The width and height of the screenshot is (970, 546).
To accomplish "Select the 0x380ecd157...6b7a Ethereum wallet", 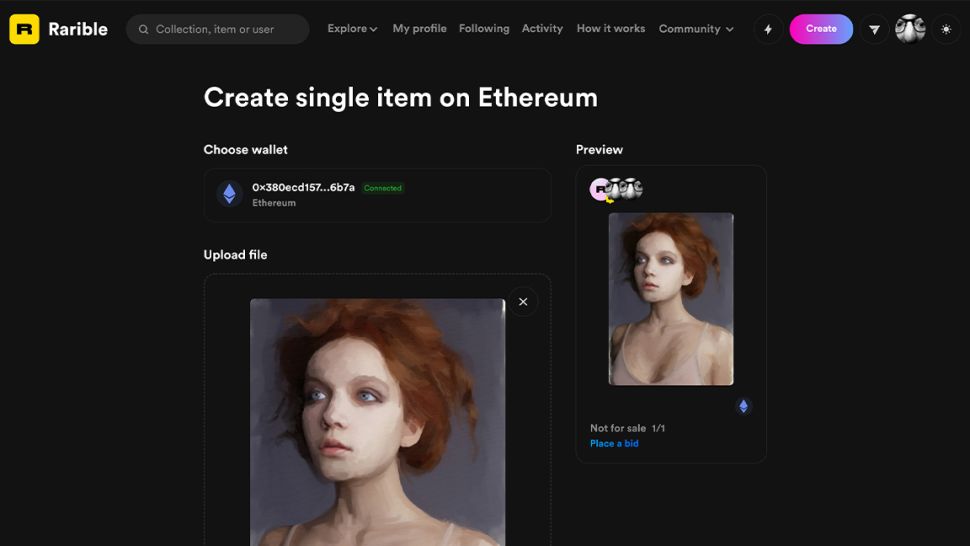I will tap(377, 195).
